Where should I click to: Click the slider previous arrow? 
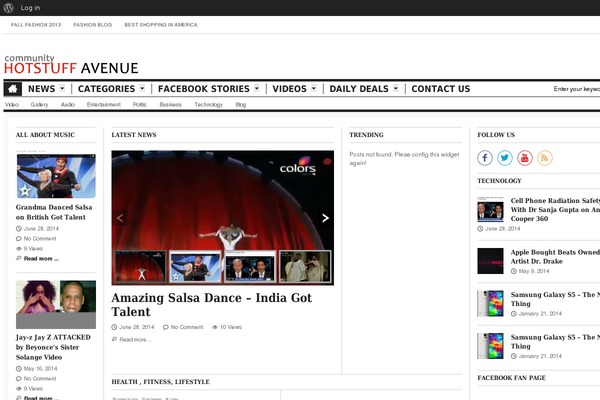pos(120,218)
